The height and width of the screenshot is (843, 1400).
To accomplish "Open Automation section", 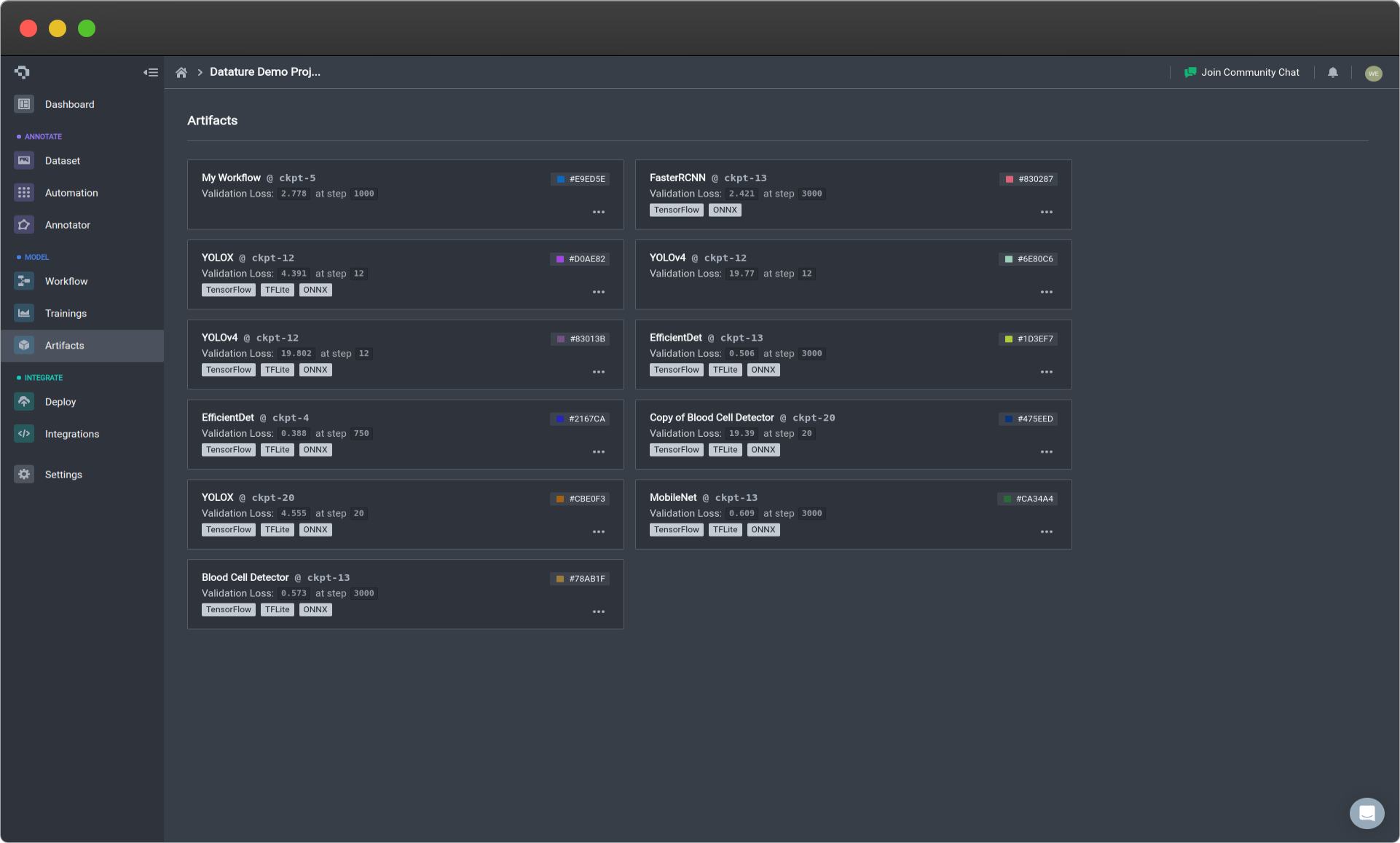I will click(x=71, y=193).
